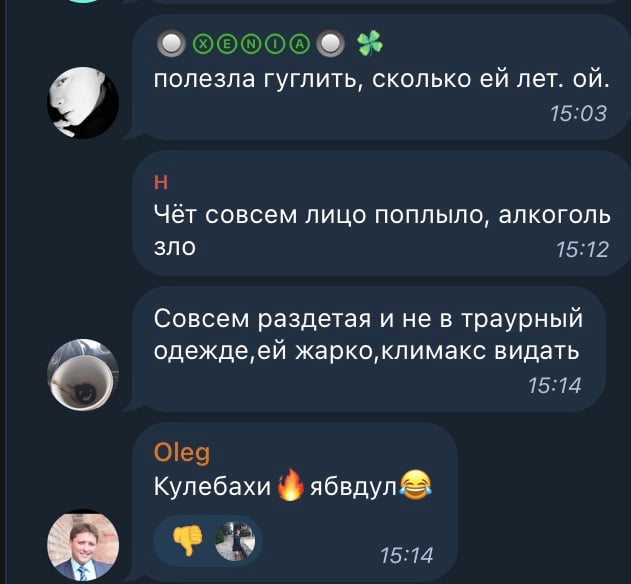Click the four-leaf clover icon by XENIA

(x=370, y=43)
